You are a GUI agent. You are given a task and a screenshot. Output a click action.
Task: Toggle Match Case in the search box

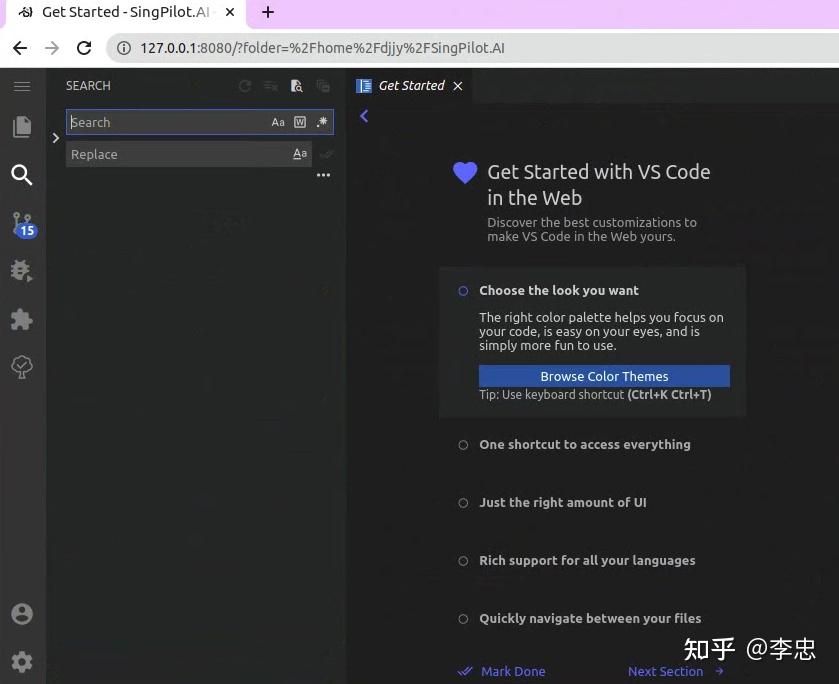tap(278, 121)
